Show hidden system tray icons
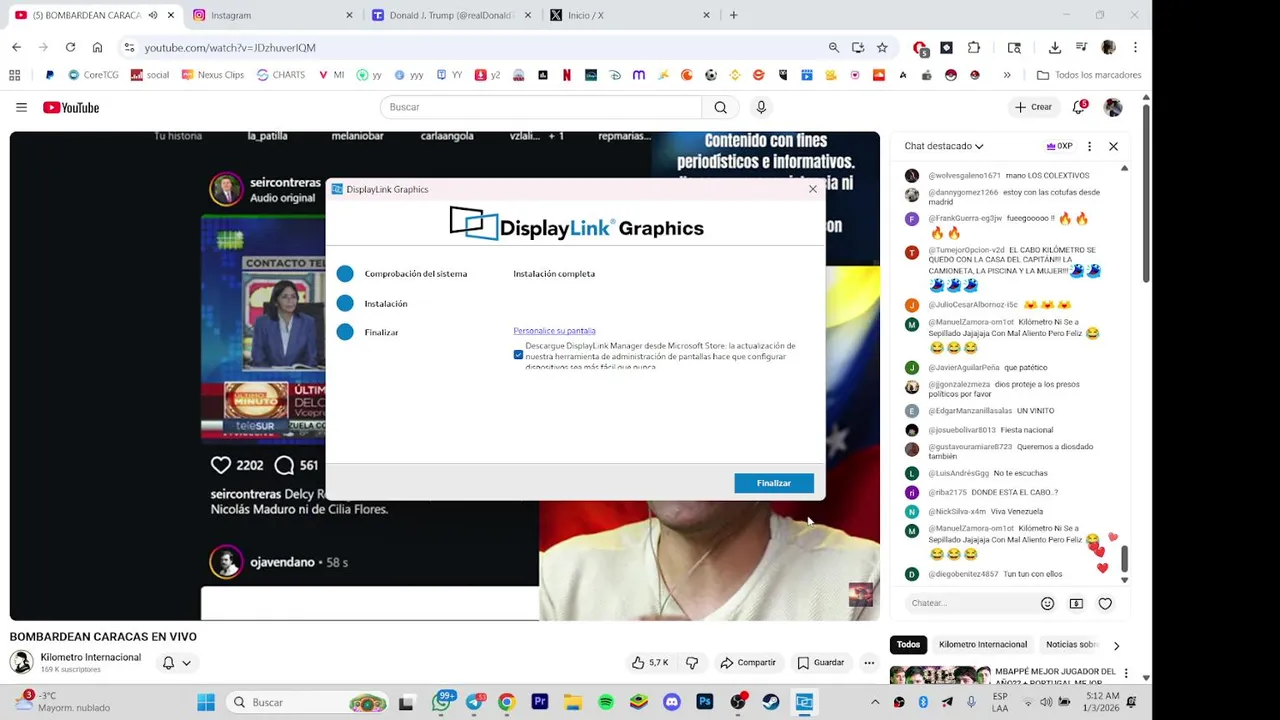The image size is (1280, 720). click(x=875, y=702)
